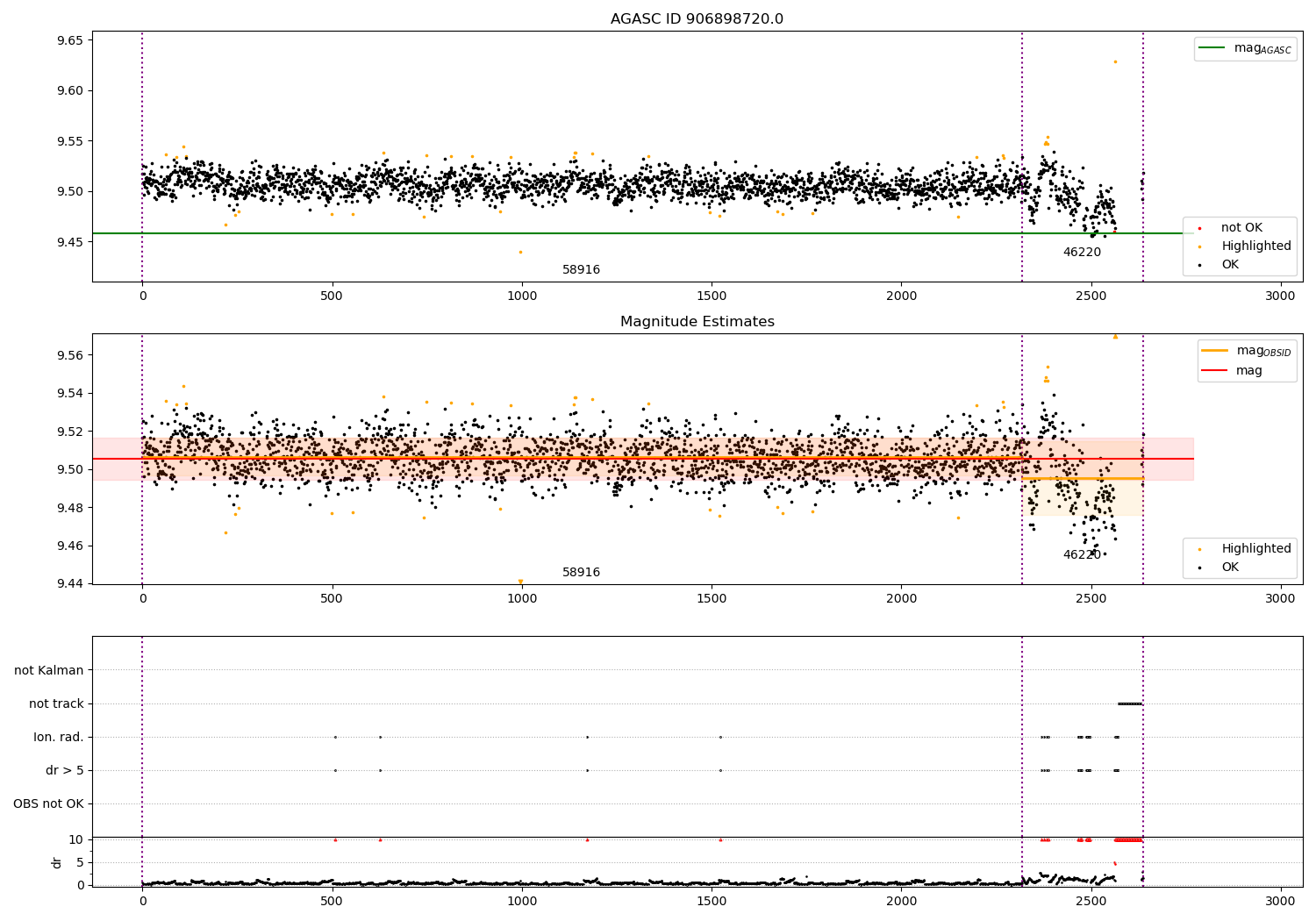Click the 9.55 y-axis tick in top plot
Image resolution: width=1316 pixels, height=921 pixels.
(70, 141)
